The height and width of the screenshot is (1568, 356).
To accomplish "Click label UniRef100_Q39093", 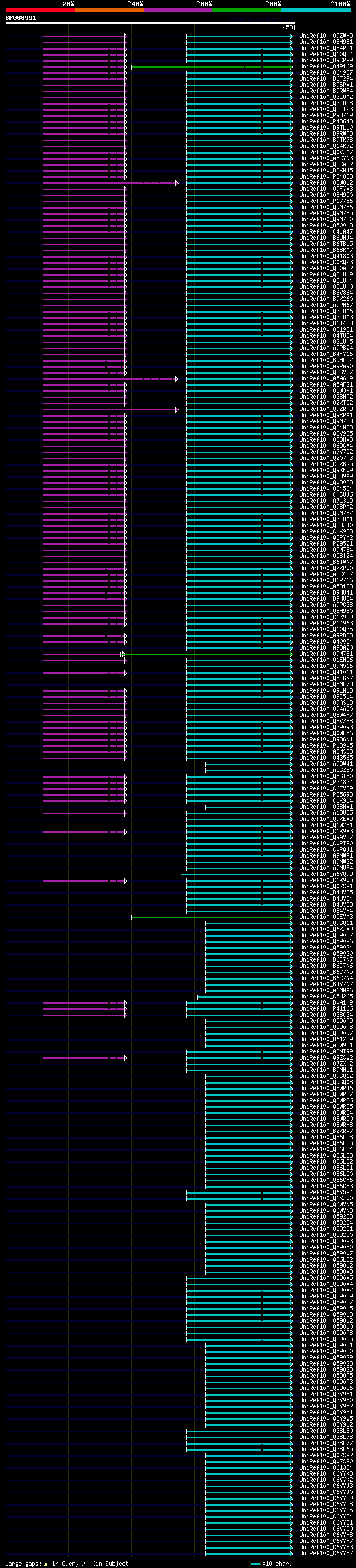I will coord(326,728).
